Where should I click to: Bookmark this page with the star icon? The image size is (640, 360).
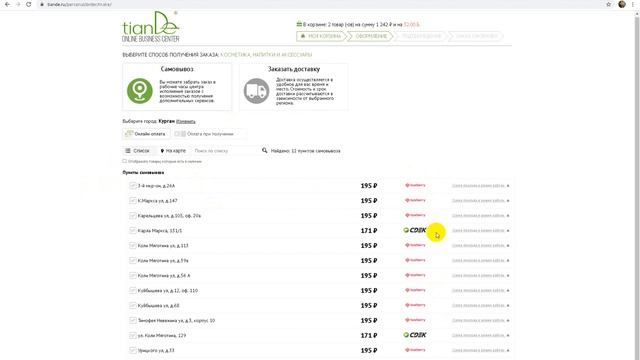click(609, 4)
